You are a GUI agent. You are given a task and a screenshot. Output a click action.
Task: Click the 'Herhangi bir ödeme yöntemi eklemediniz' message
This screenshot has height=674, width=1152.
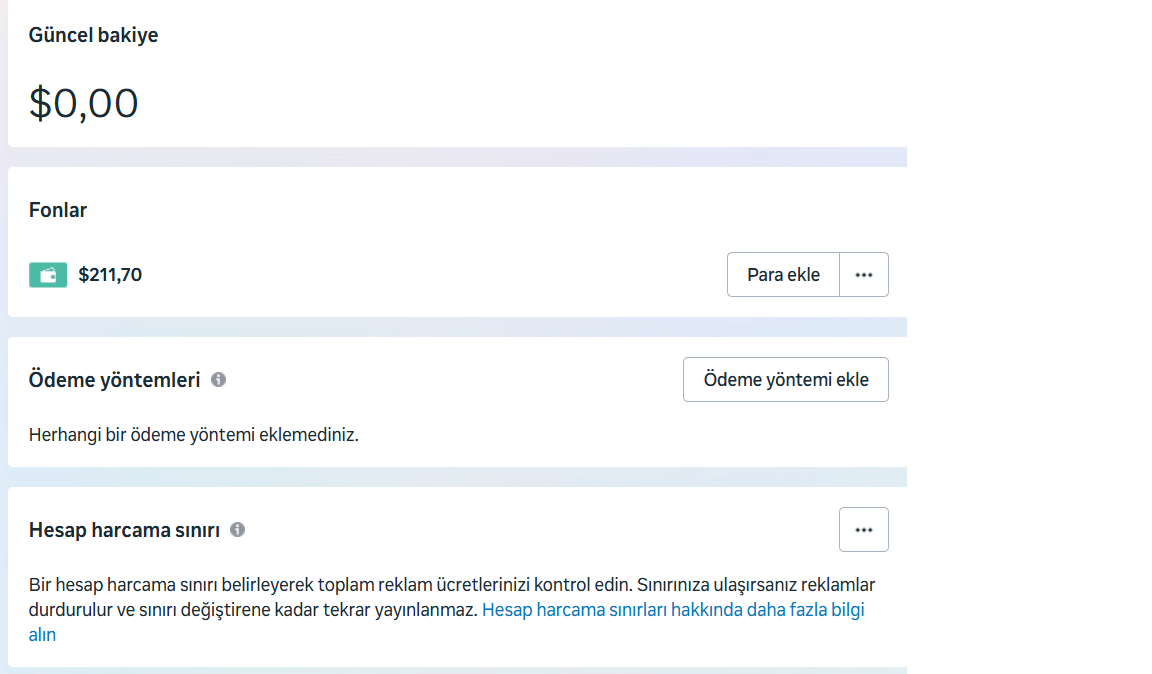coord(193,436)
